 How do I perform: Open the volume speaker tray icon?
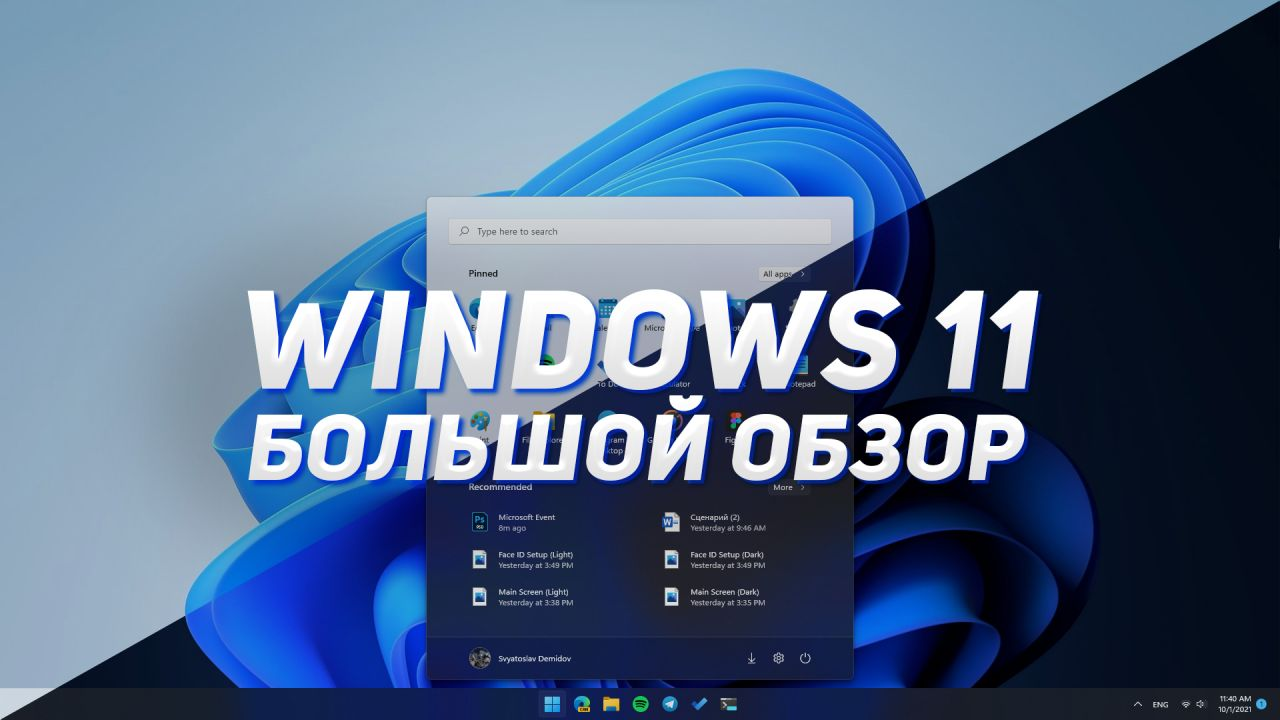point(1200,704)
